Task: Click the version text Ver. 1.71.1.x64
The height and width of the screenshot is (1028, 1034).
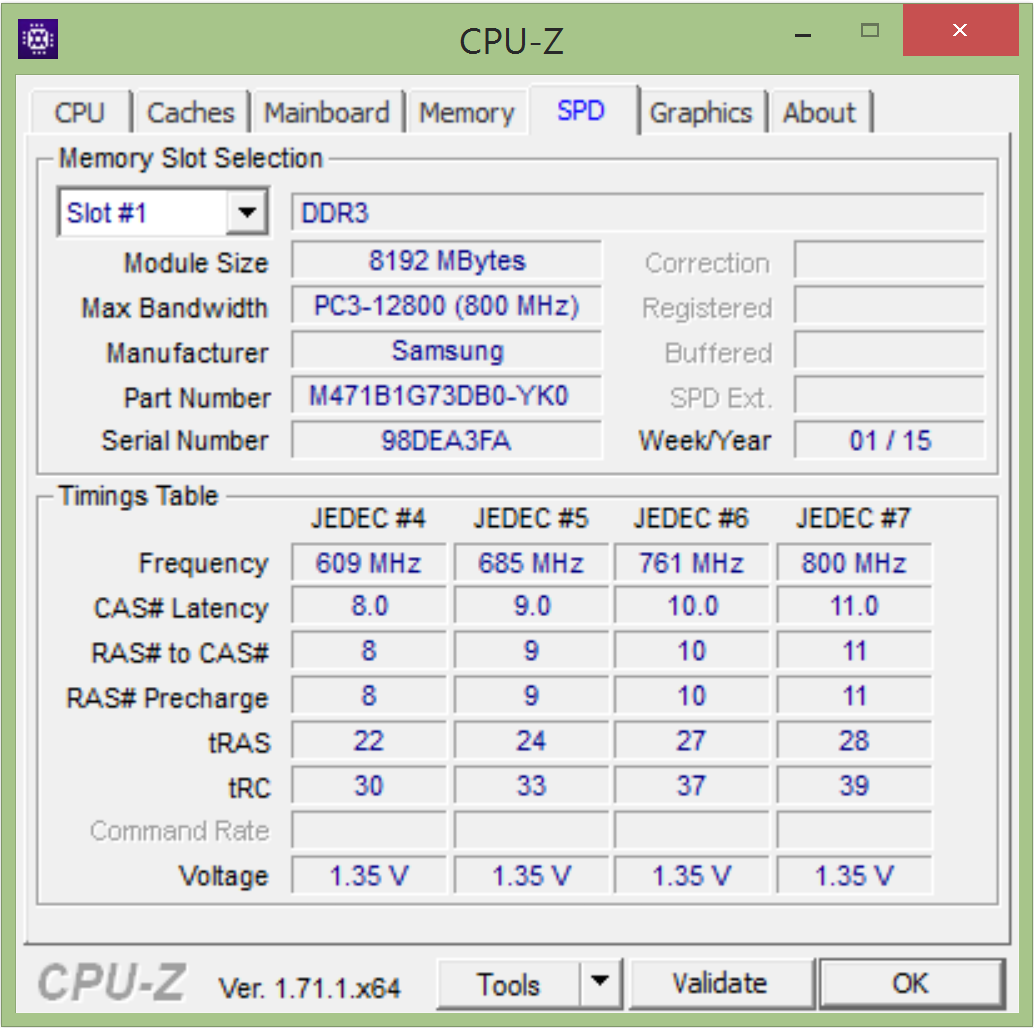Action: click(x=309, y=988)
